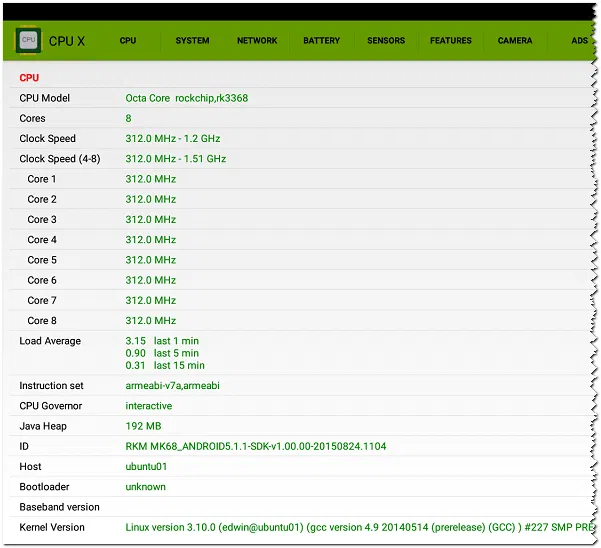
Task: Click the Baseband version label
Action: click(59, 507)
